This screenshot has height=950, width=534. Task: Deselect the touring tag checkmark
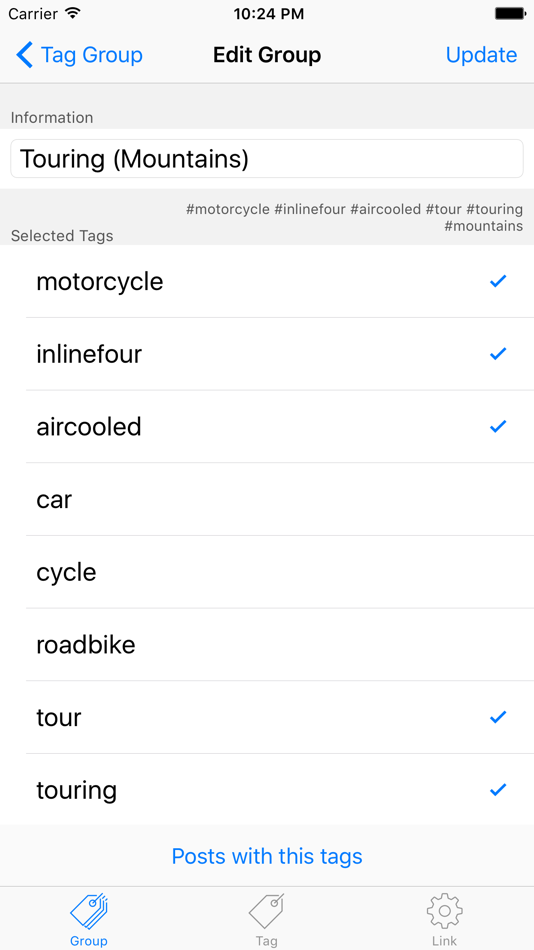pos(498,790)
